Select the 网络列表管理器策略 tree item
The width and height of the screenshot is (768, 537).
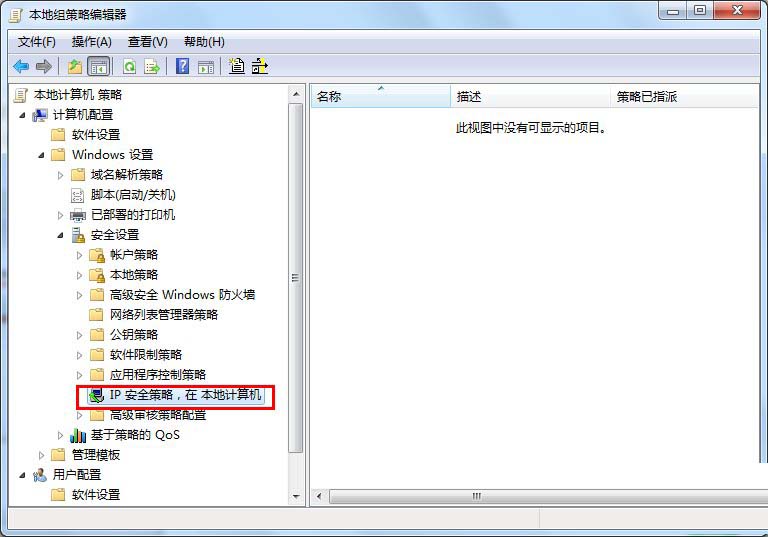click(164, 315)
